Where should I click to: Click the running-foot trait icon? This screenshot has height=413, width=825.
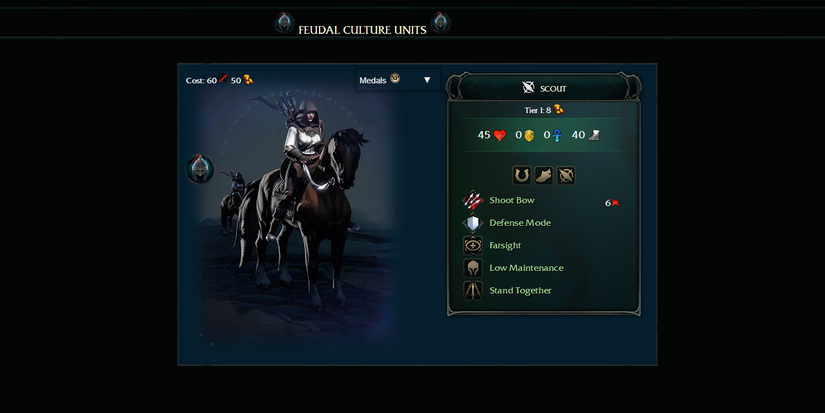[x=544, y=175]
